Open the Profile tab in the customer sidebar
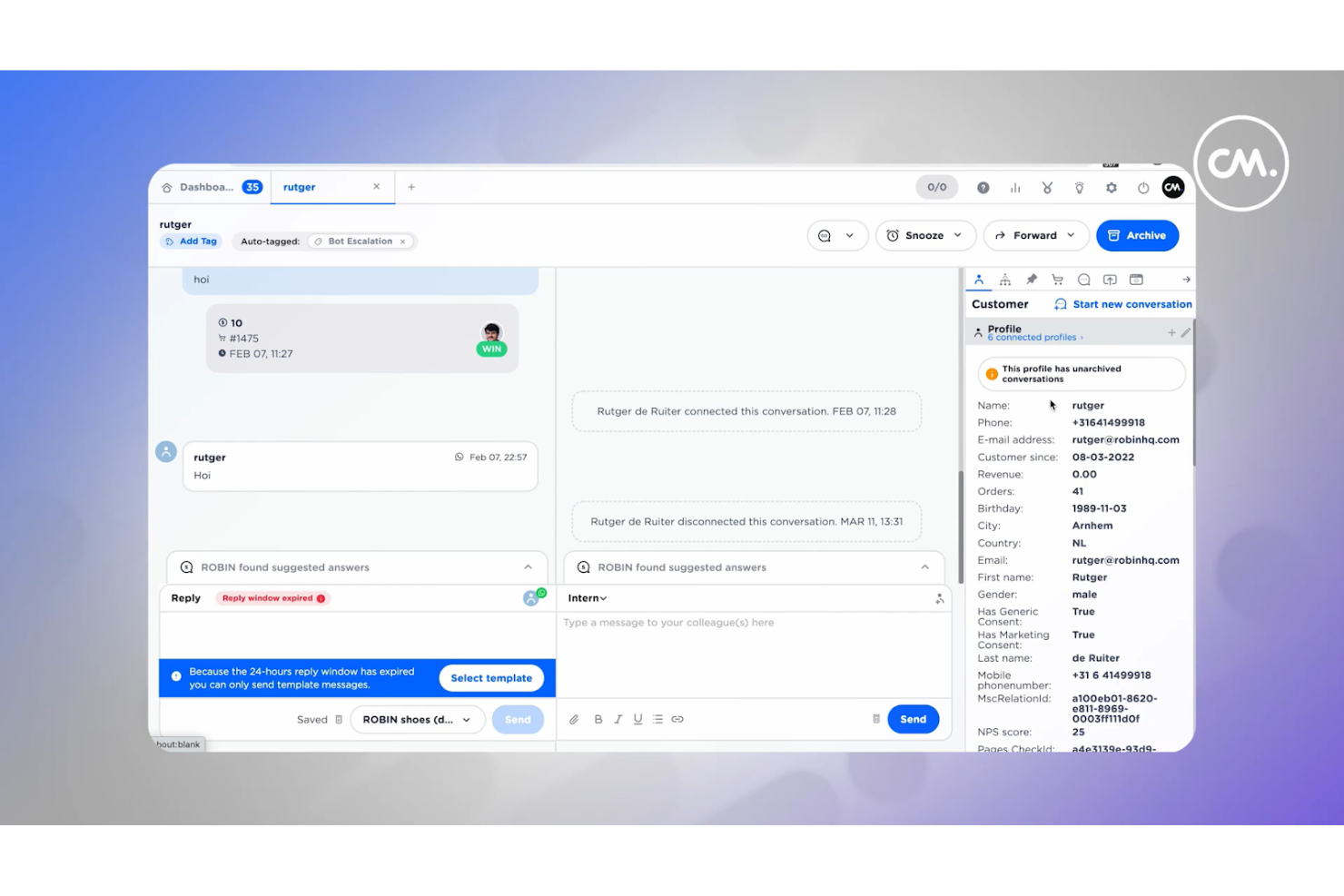1344x896 pixels. pyautogui.click(x=979, y=279)
